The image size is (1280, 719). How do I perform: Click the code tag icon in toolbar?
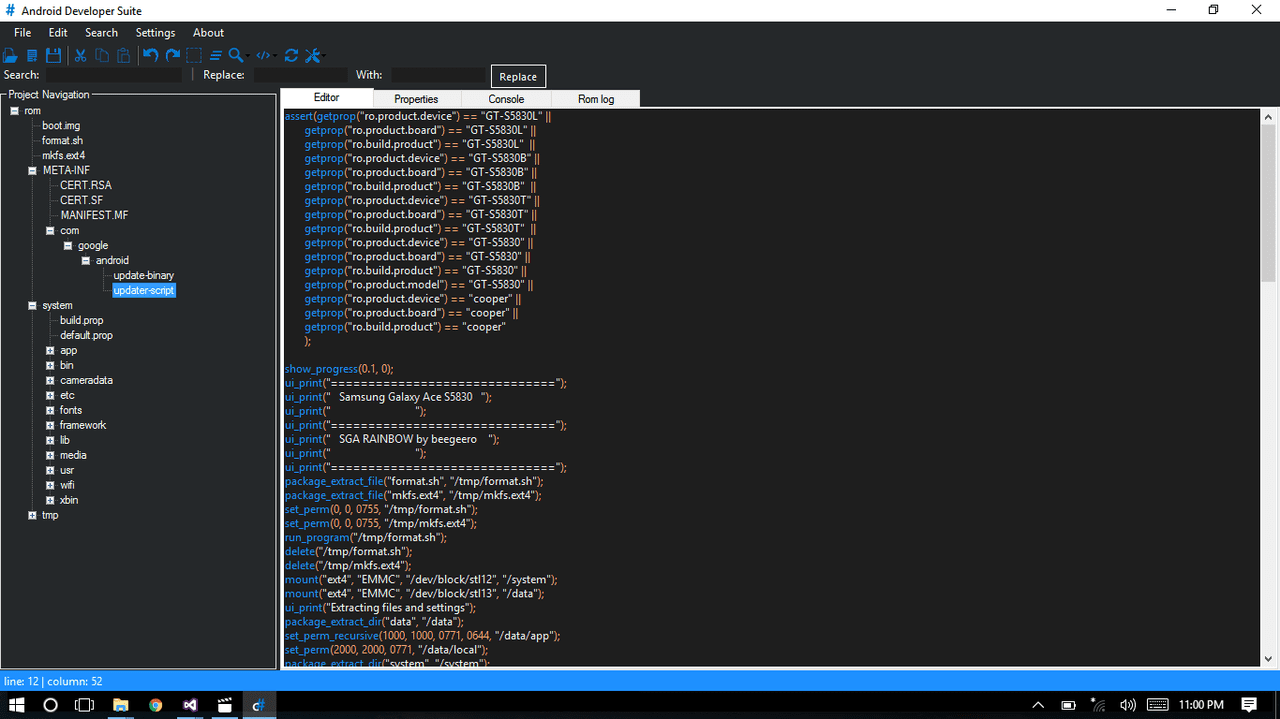click(x=263, y=55)
